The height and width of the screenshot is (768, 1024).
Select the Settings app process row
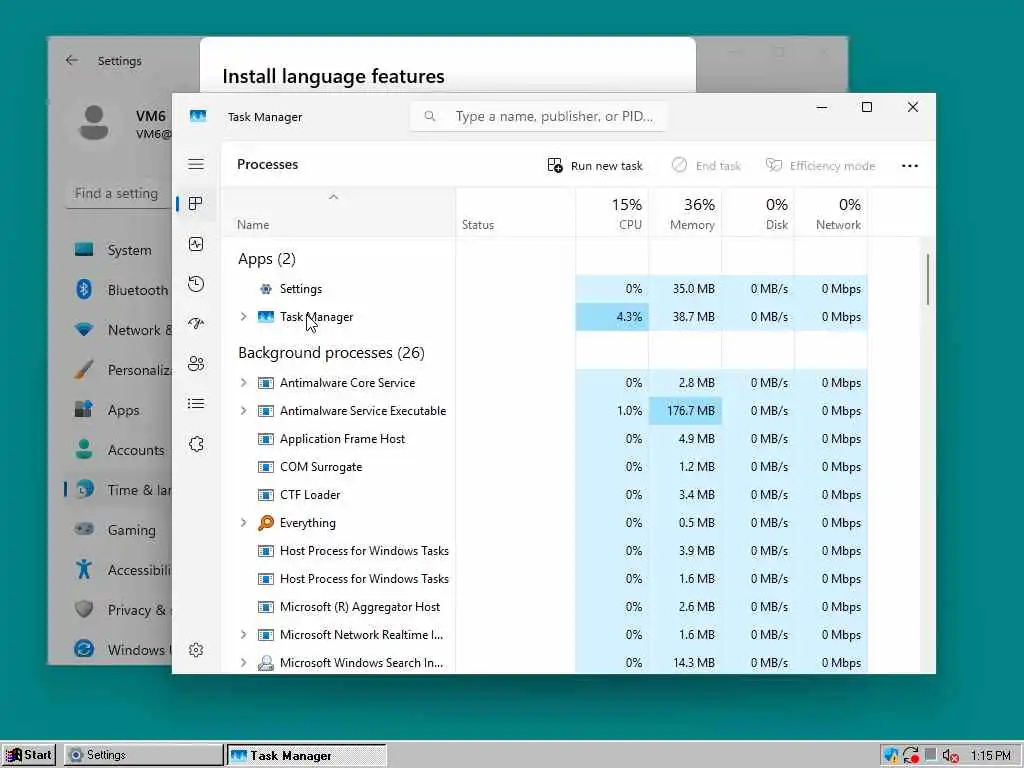tap(545, 289)
